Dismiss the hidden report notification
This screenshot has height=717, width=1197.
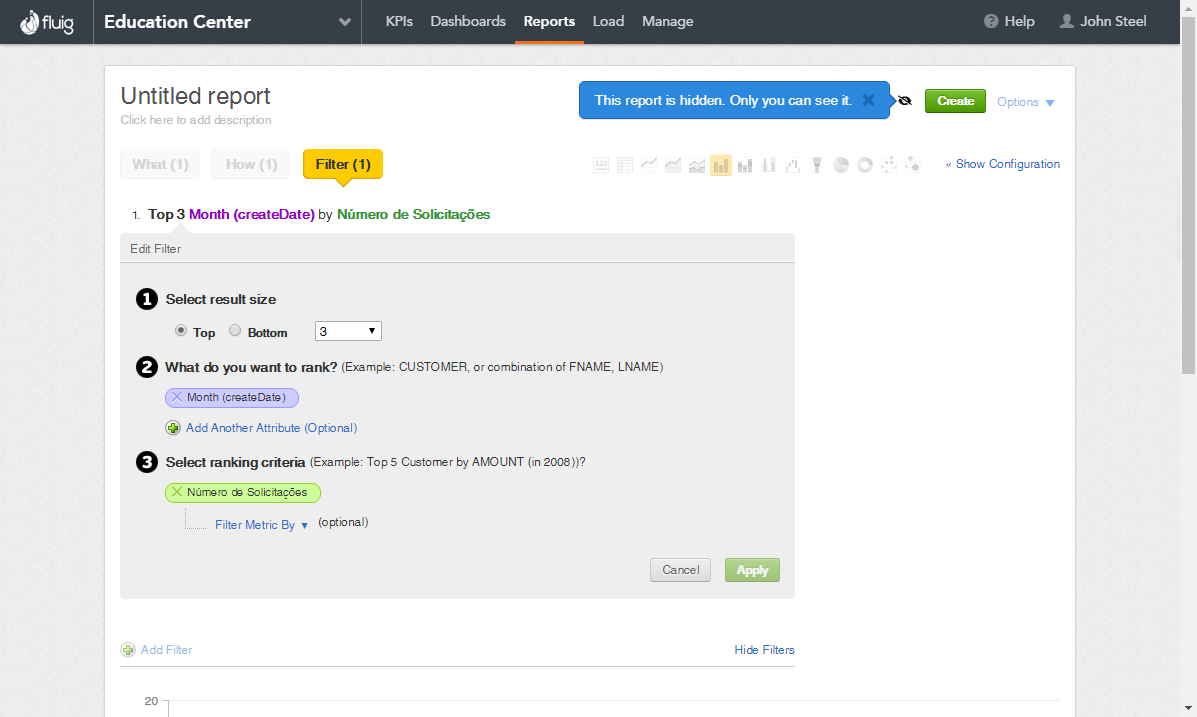coord(868,100)
